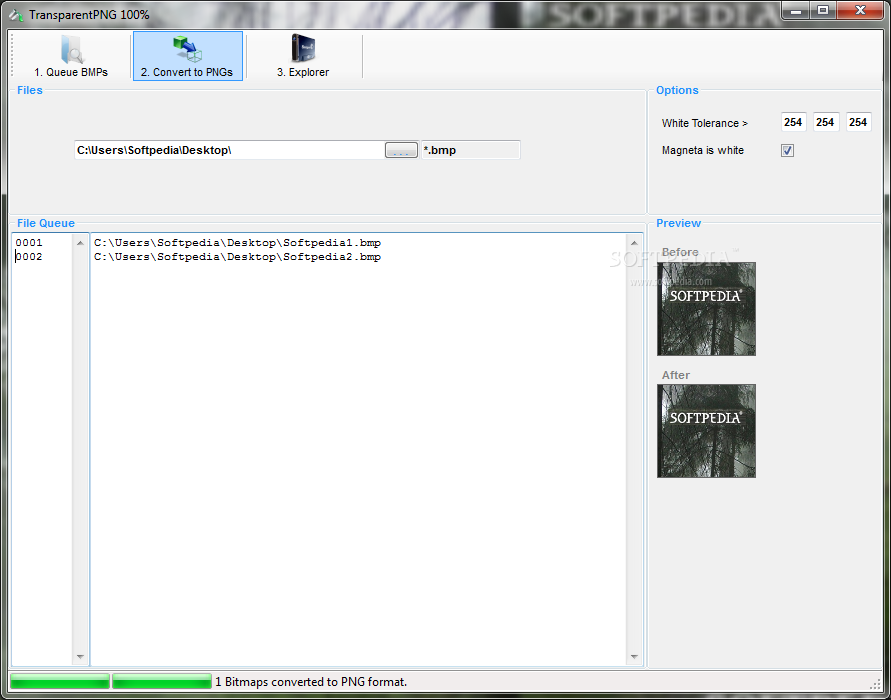Click the After preview thumbnail
891x700 pixels.
point(706,431)
